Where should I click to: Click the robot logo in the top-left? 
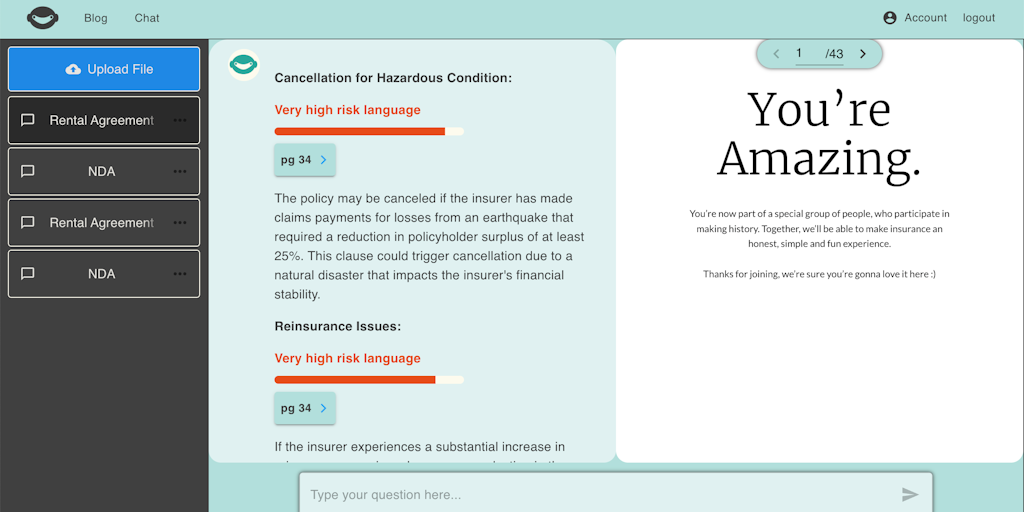43,18
